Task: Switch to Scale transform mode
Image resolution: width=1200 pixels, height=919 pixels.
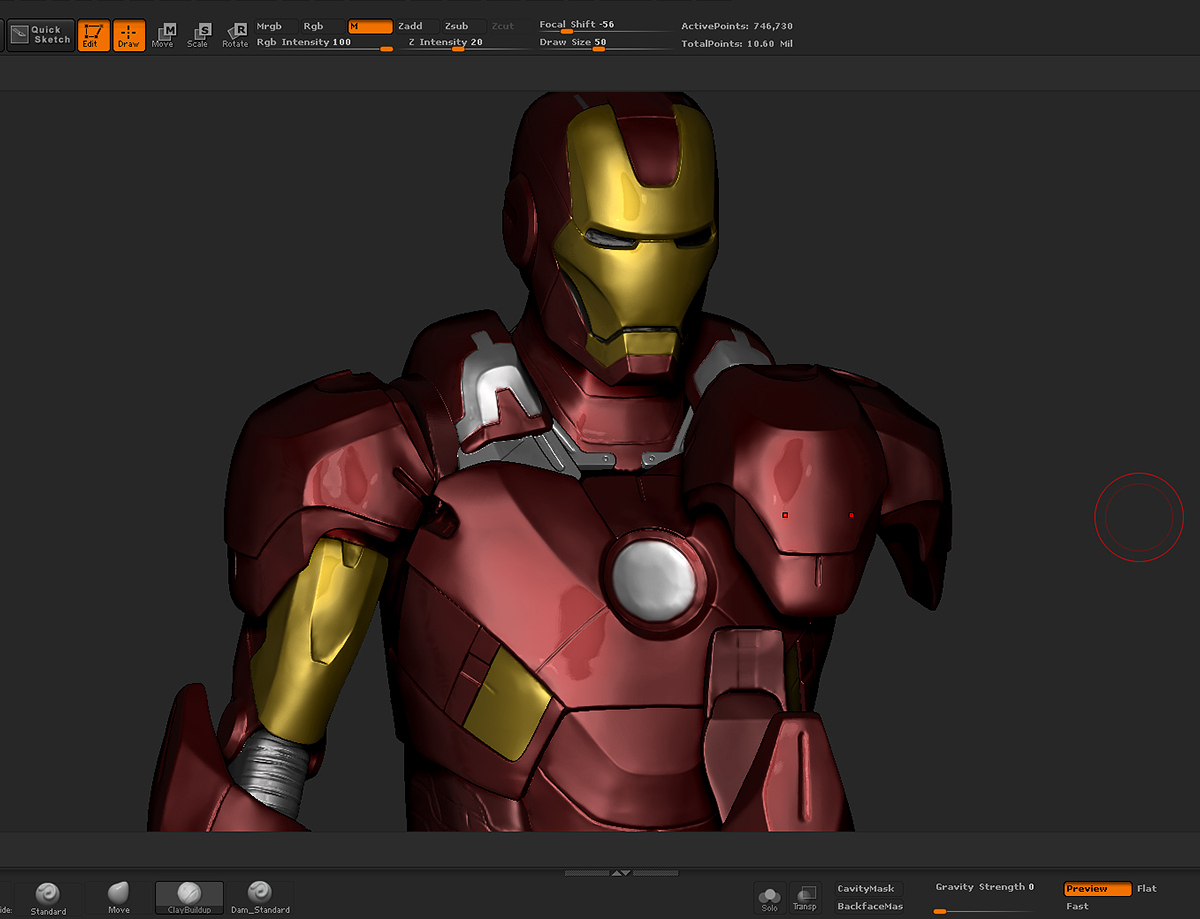Action: (x=199, y=36)
